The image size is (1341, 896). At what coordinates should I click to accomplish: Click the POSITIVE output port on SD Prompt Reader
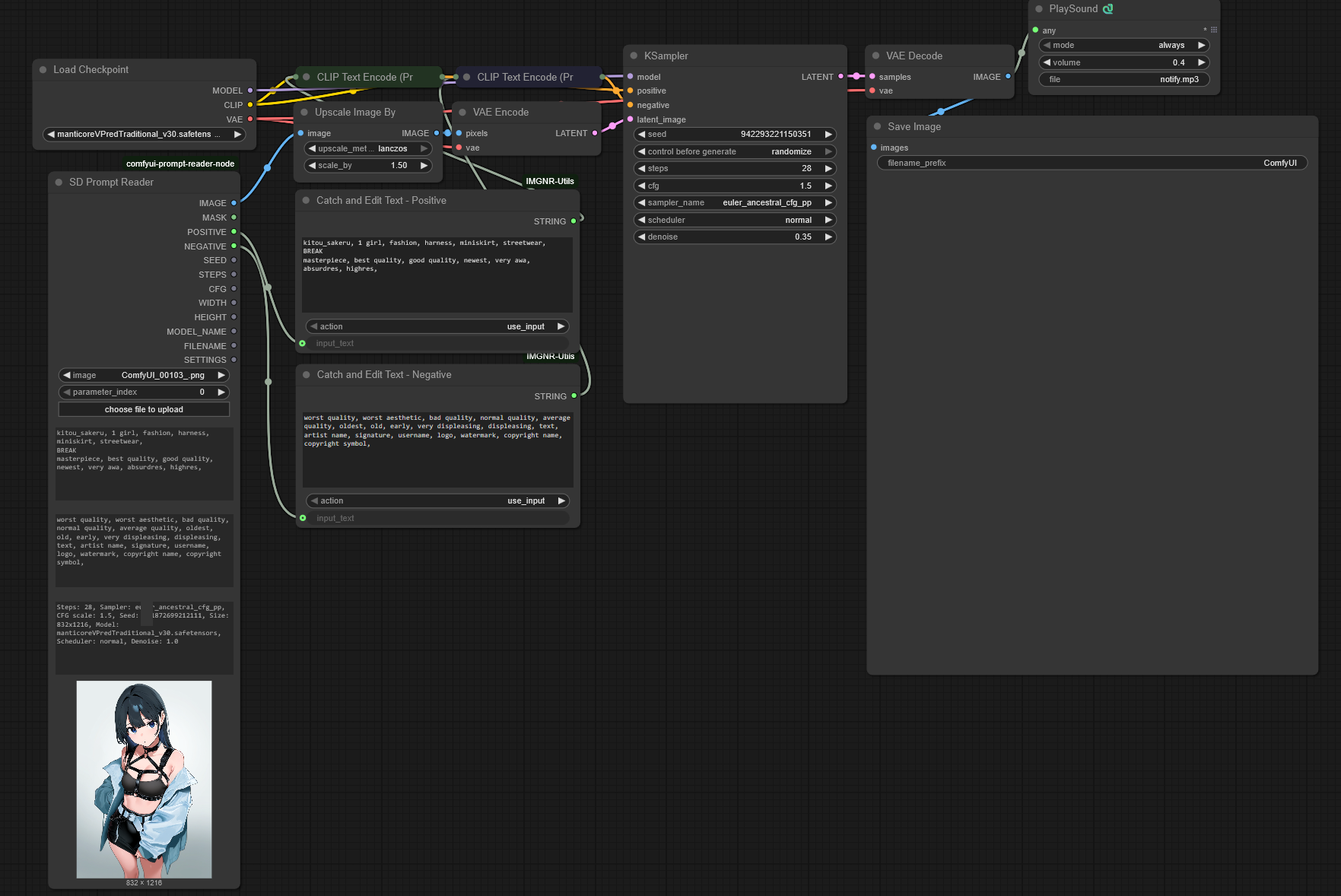click(x=234, y=231)
